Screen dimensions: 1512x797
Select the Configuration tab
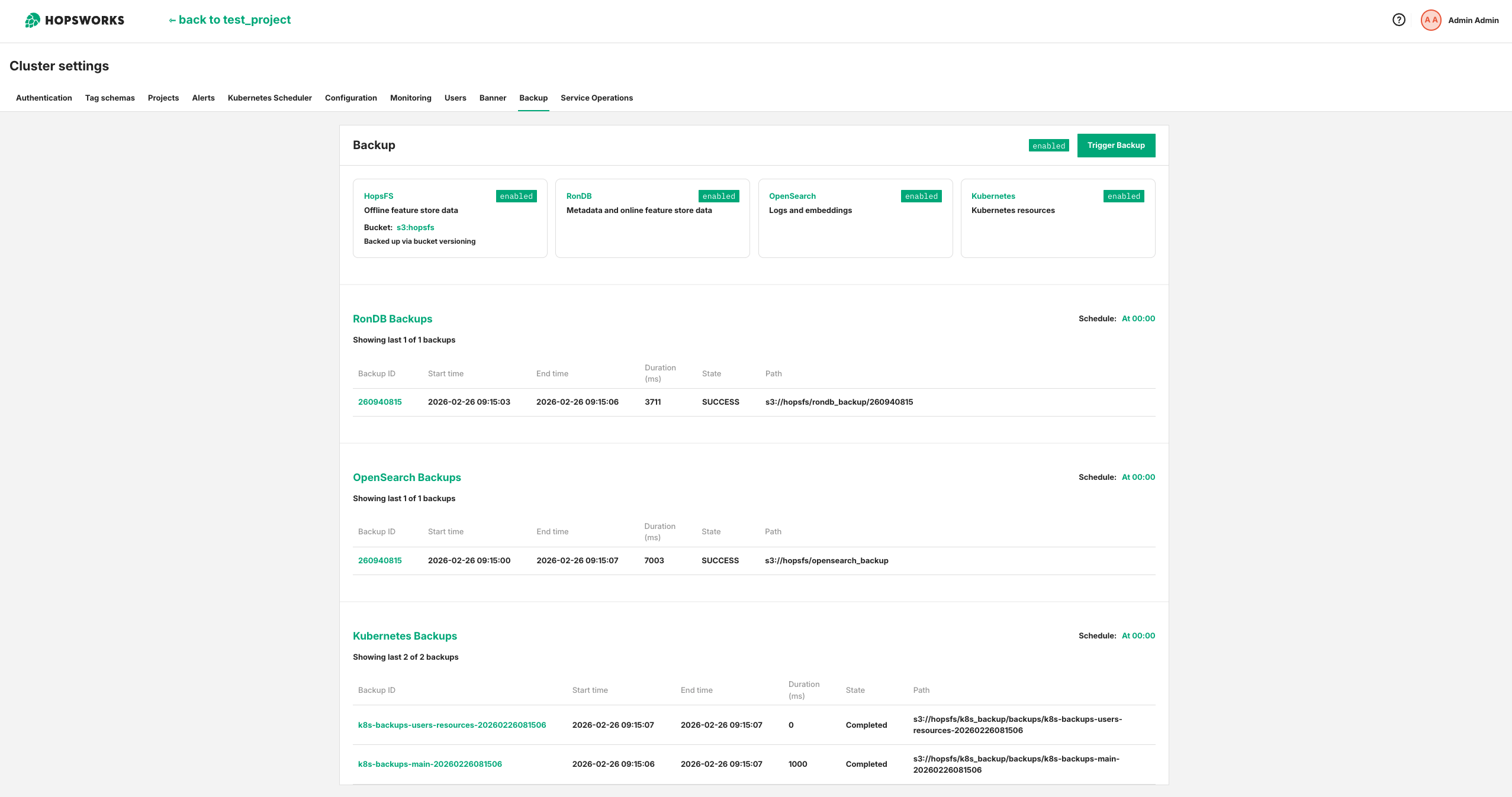pyautogui.click(x=351, y=98)
